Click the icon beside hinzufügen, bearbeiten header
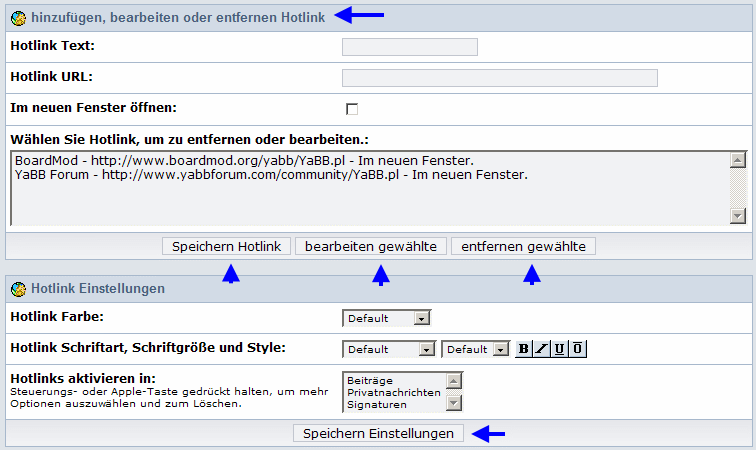Screen dimensions: 756x450 (18, 17)
